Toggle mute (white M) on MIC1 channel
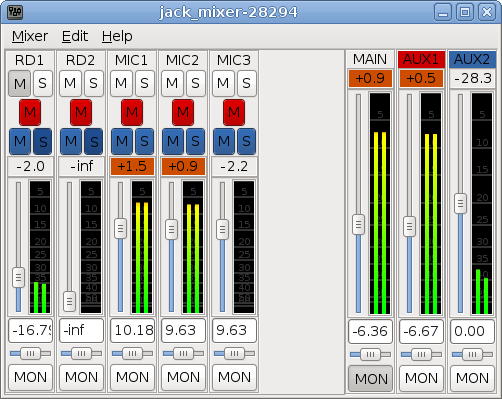 point(121,83)
